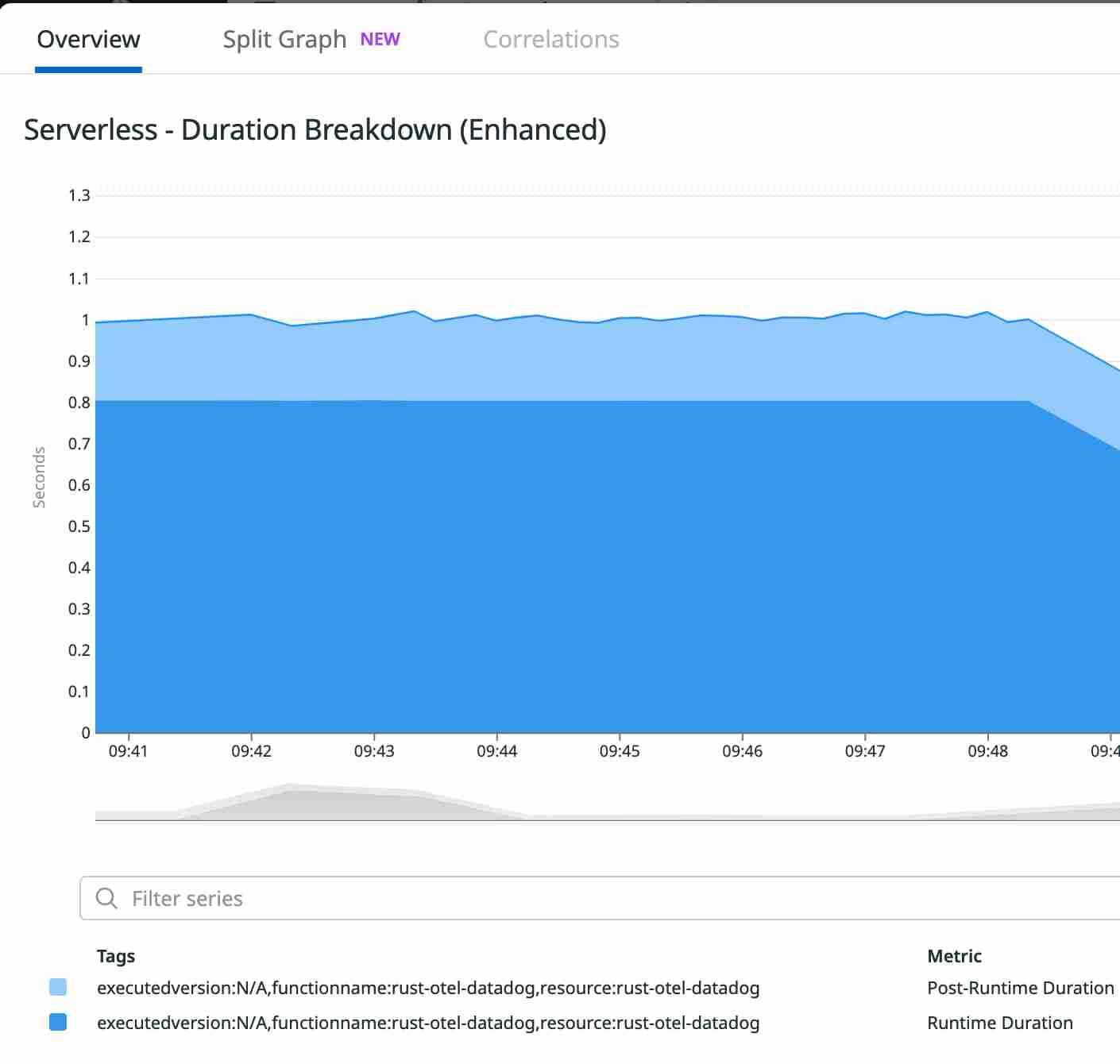Open the Split Graph tab

click(284, 38)
